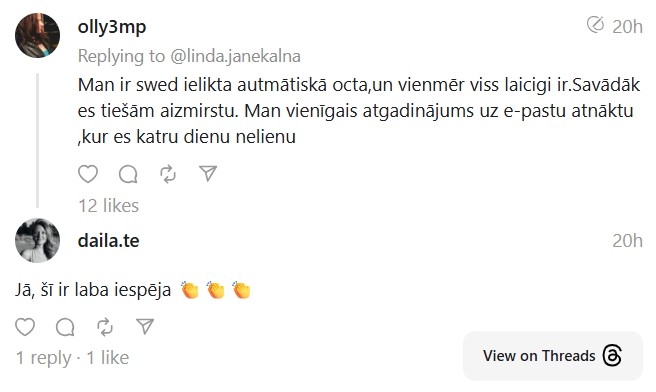This screenshot has width=656, height=392.
Task: Expand the 1 reply thread
Action: pos(44,358)
